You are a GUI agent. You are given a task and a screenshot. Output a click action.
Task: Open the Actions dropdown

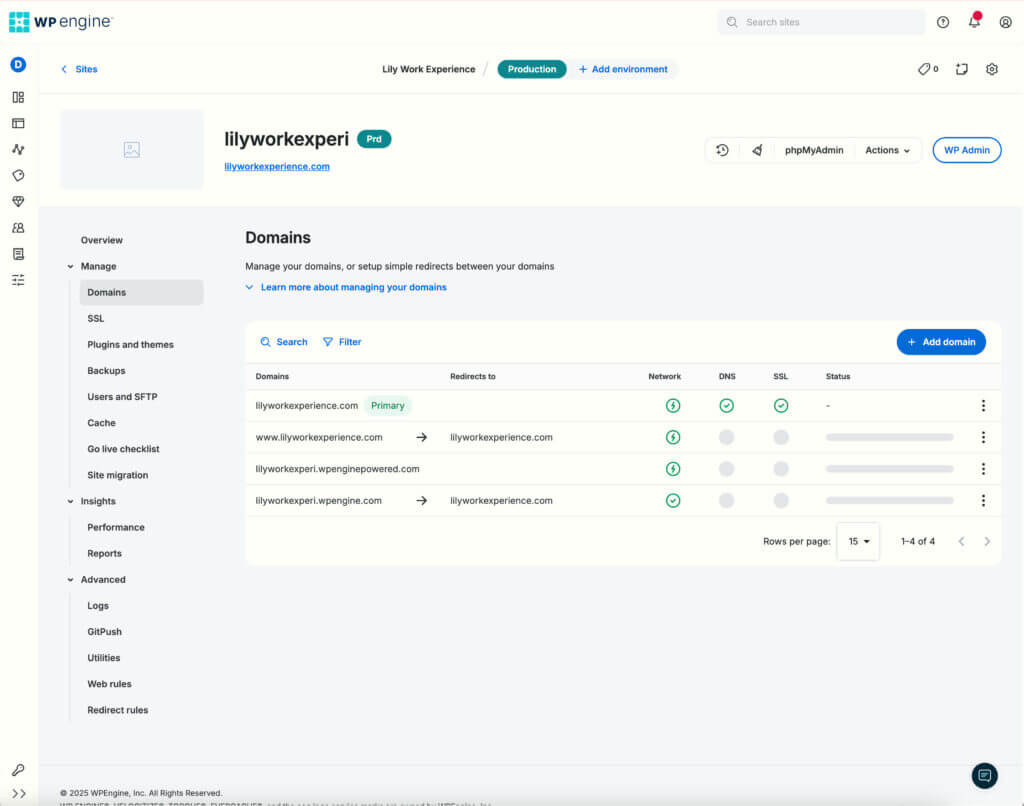coord(887,150)
